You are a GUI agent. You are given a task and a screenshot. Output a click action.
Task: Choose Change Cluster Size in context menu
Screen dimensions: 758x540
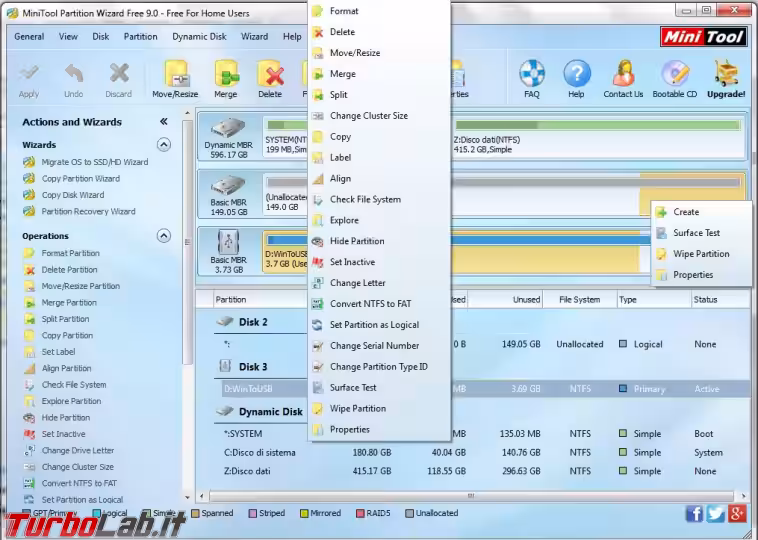pos(379,116)
